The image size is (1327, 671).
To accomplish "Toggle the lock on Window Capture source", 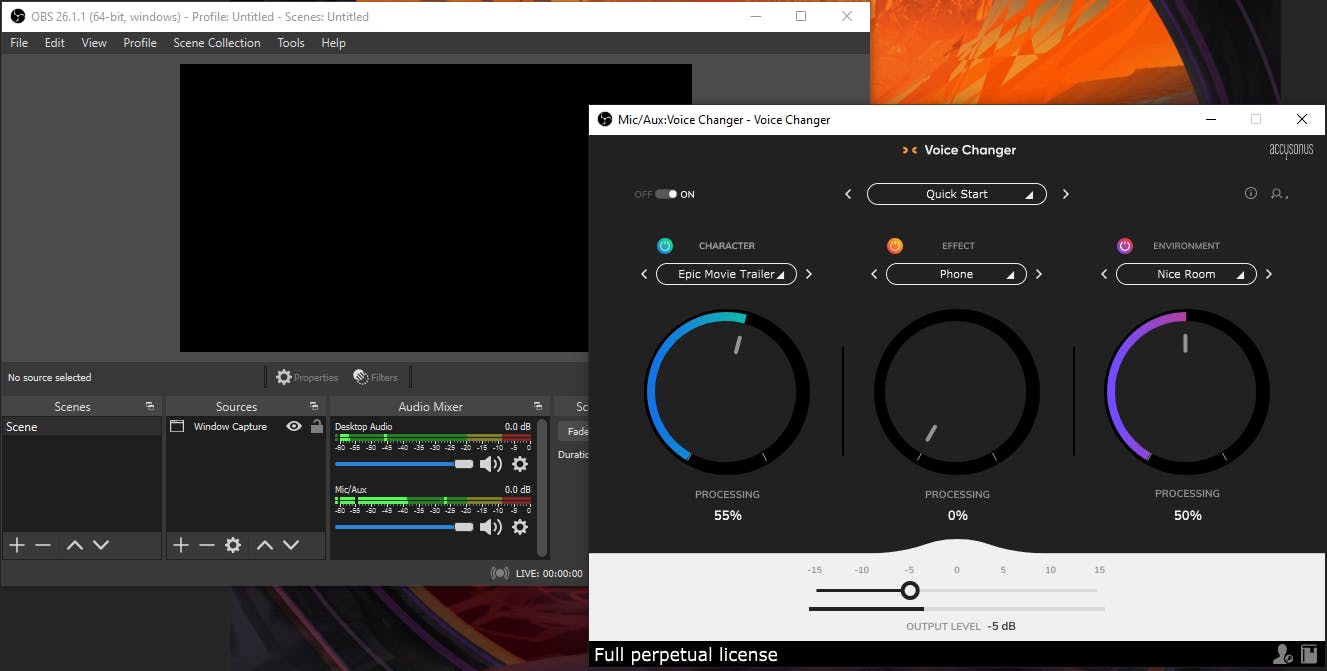I will (x=317, y=426).
